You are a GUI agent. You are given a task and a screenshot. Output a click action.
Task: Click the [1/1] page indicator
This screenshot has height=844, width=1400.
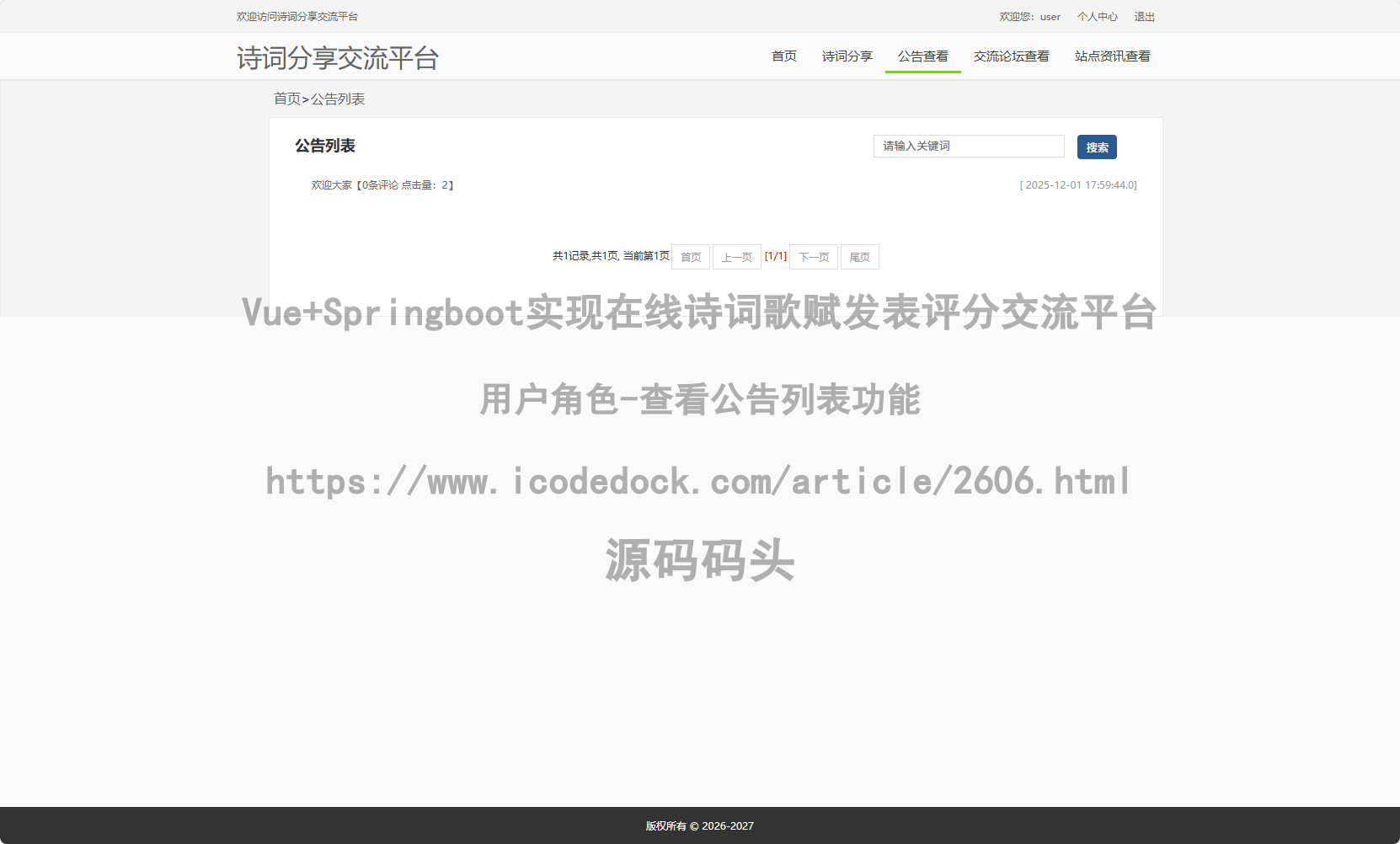(x=775, y=256)
